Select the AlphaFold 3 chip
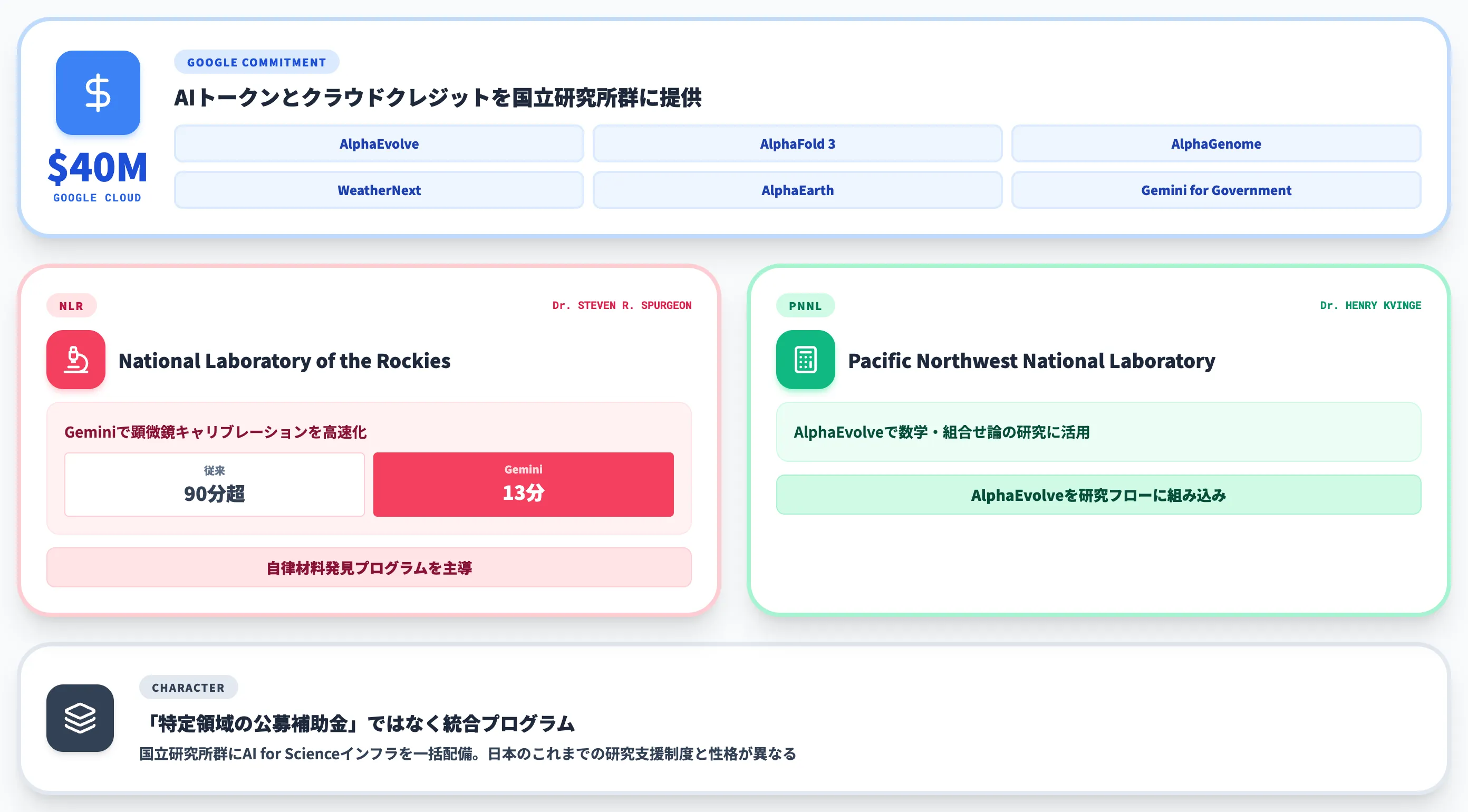The width and height of the screenshot is (1468, 812). [x=797, y=143]
